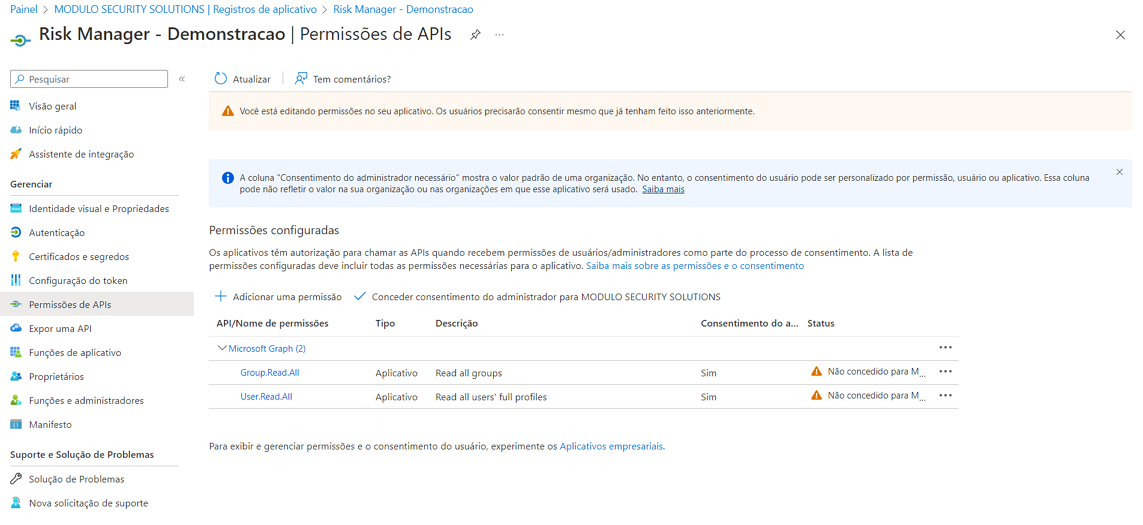Click the Saiba mais link in info banner
This screenshot has width=1143, height=525.
point(663,189)
